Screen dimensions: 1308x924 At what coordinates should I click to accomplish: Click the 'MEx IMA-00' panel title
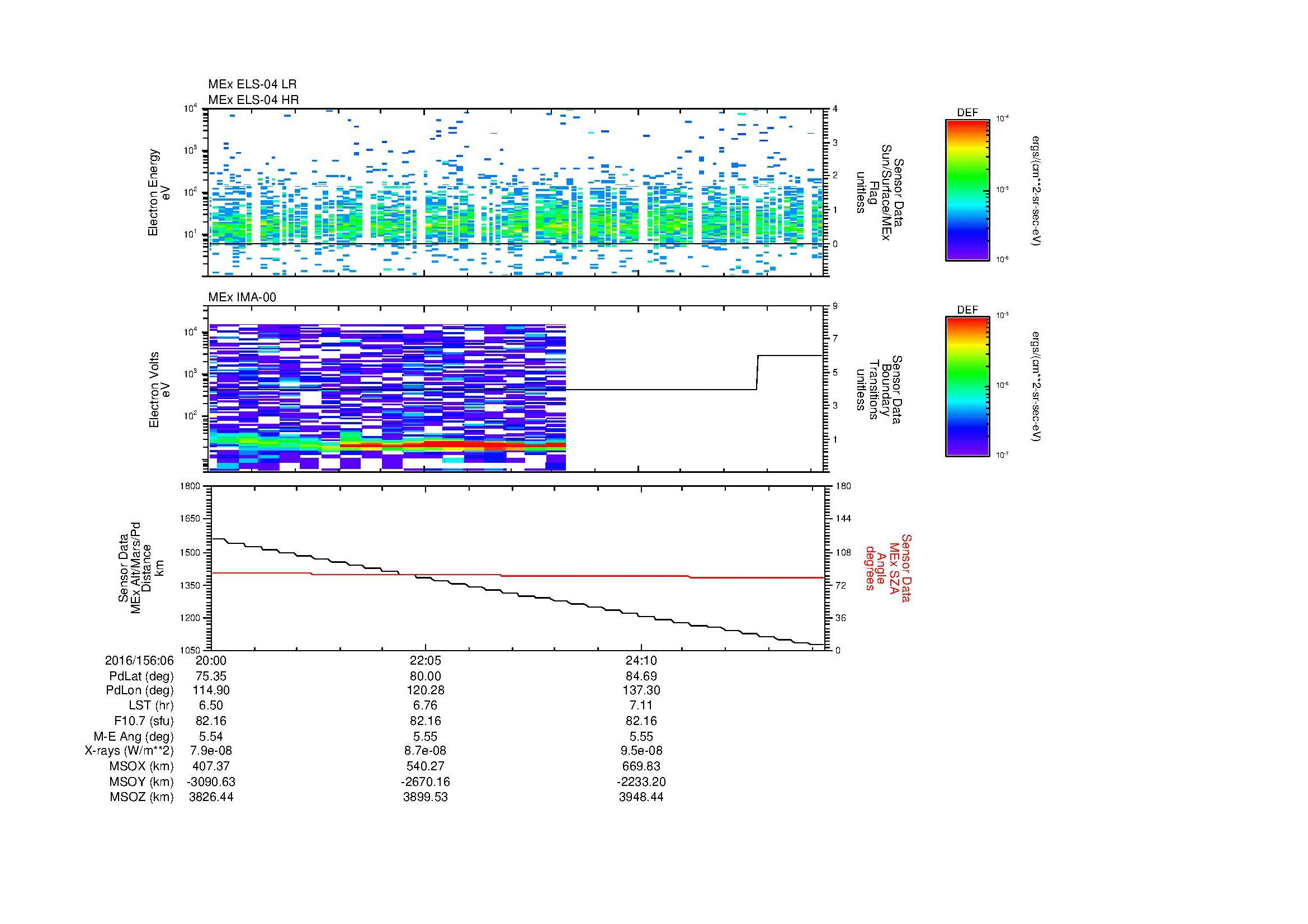[x=242, y=297]
